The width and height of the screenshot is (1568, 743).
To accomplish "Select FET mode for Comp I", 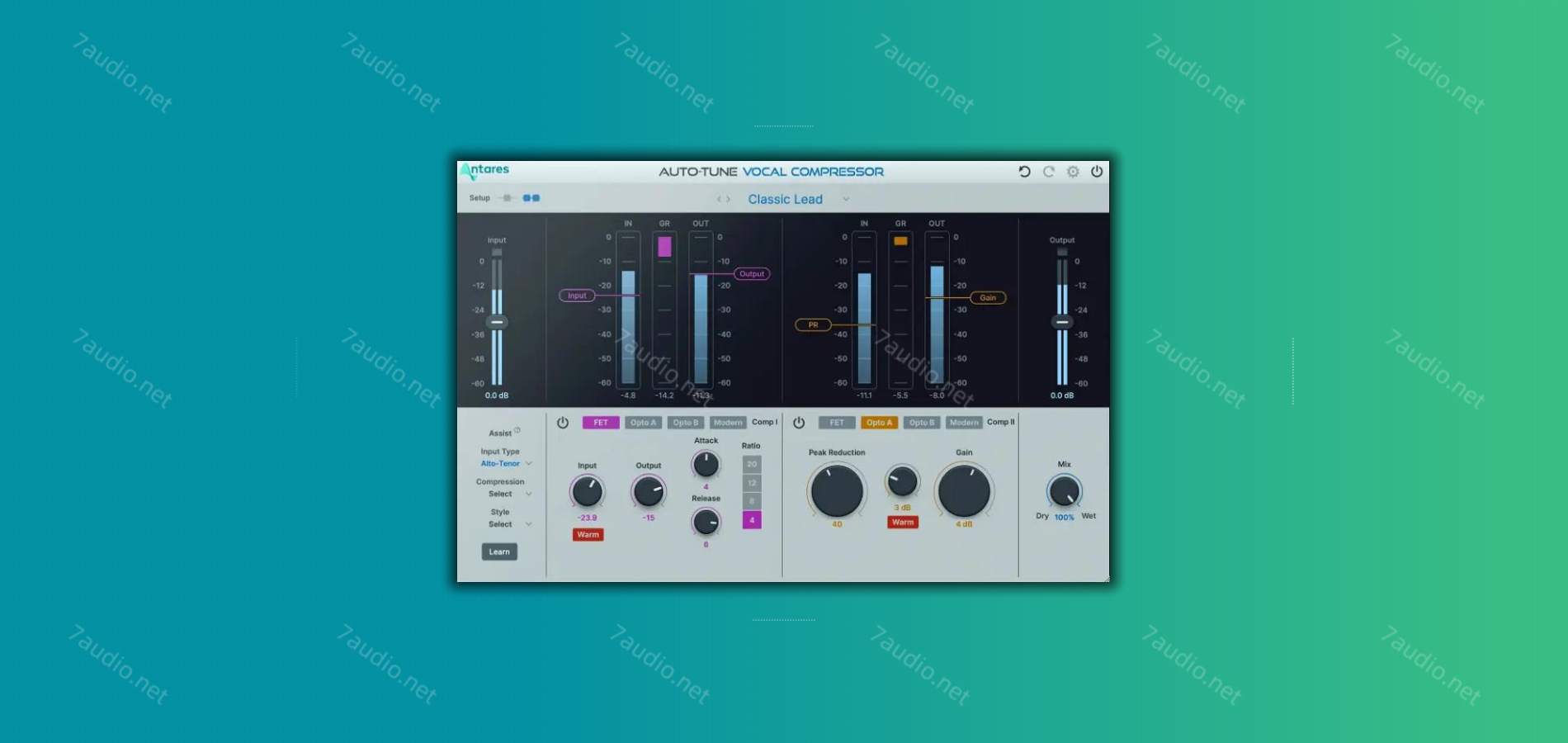I will tap(601, 423).
